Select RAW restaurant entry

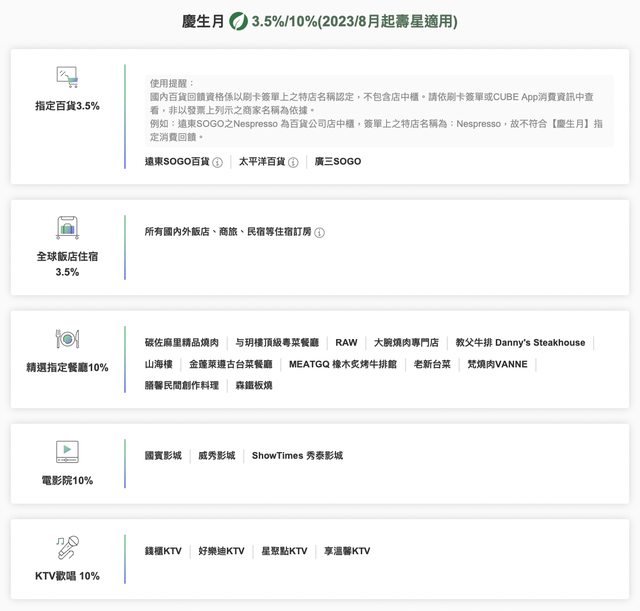pos(346,343)
